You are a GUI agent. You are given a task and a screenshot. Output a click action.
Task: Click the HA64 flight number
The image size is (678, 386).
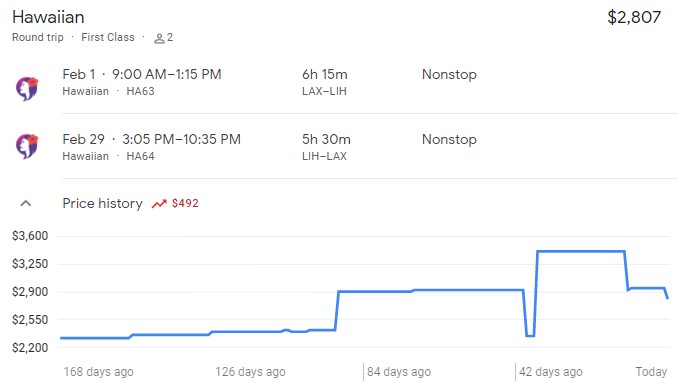pyautogui.click(x=140, y=156)
